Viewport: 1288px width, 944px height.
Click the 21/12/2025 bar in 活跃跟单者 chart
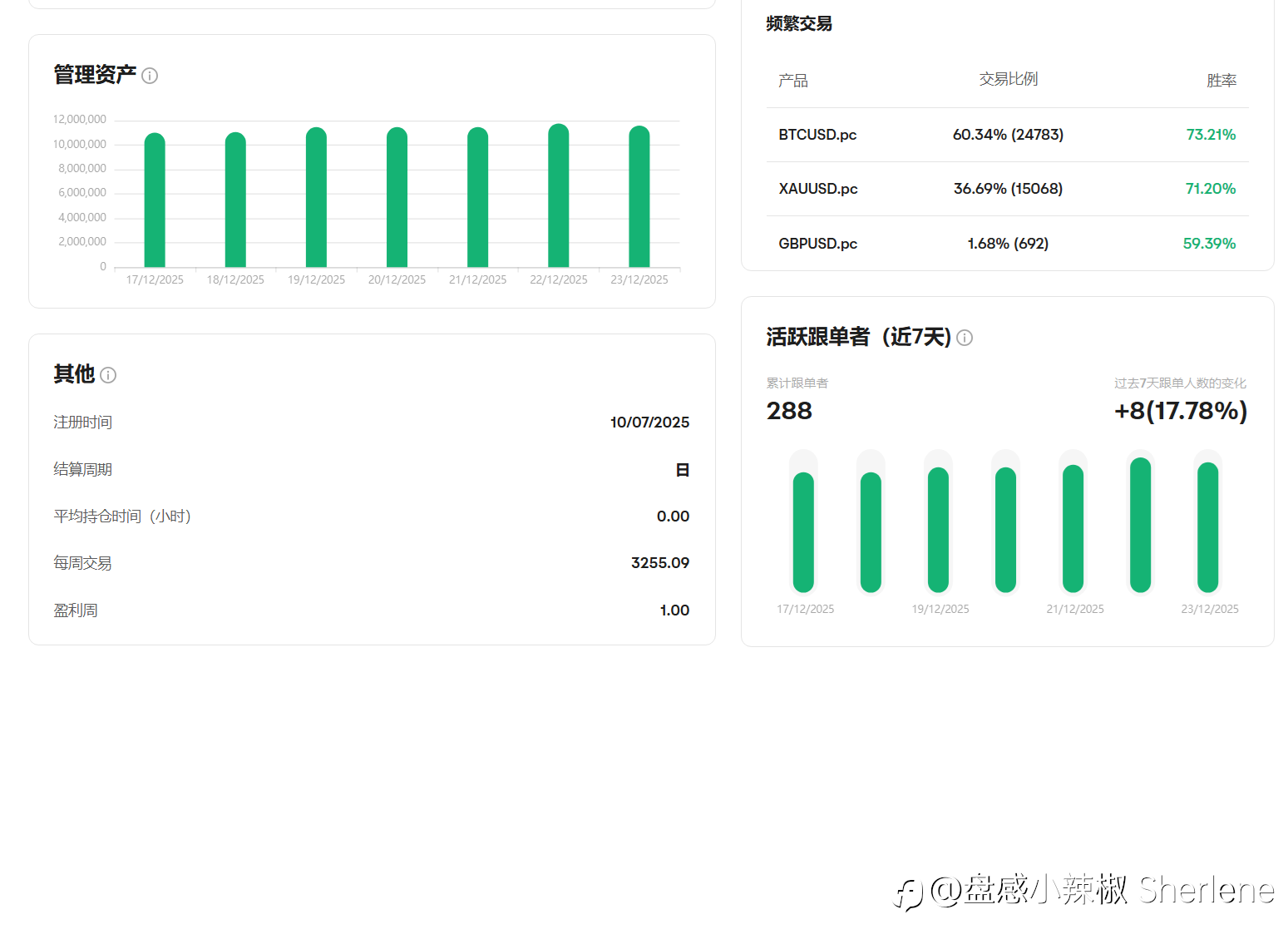pos(1073,528)
